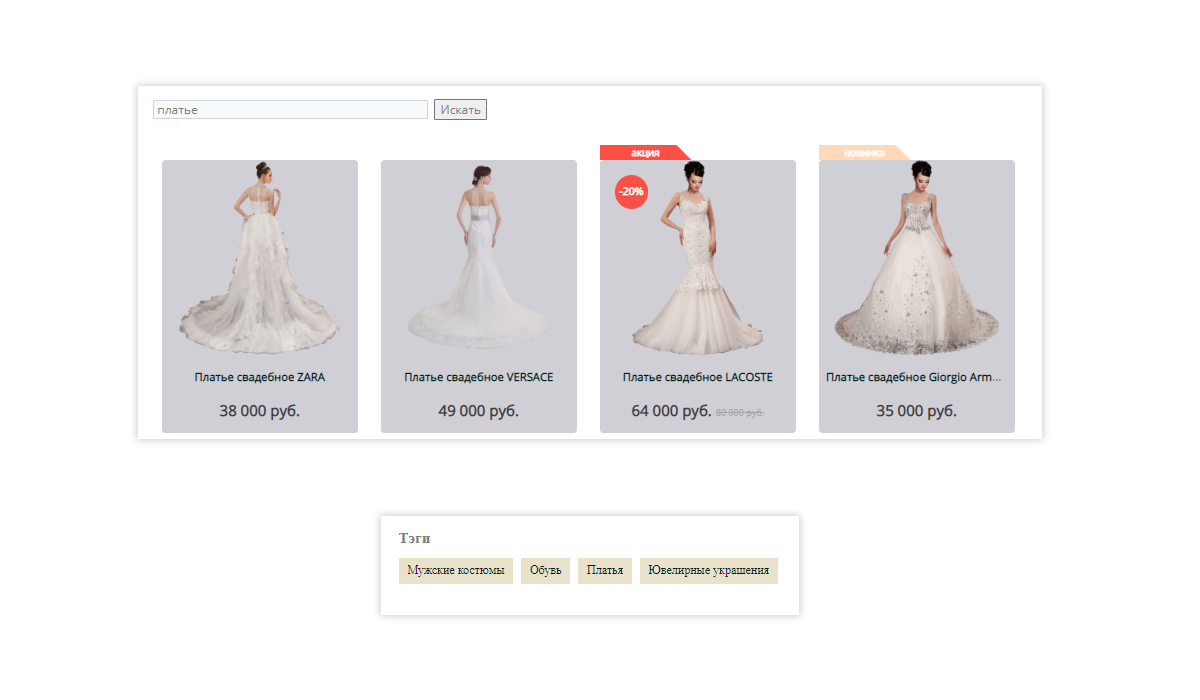Click the red -20% discount badge
1200x700 pixels.
(x=631, y=191)
